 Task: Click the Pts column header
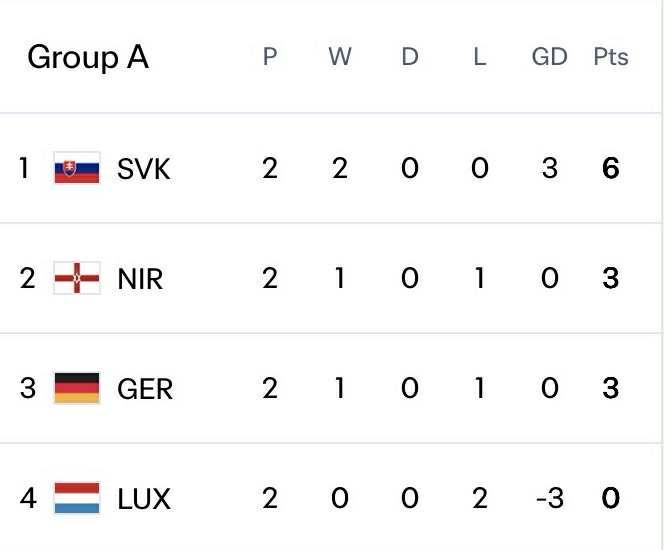click(x=610, y=57)
